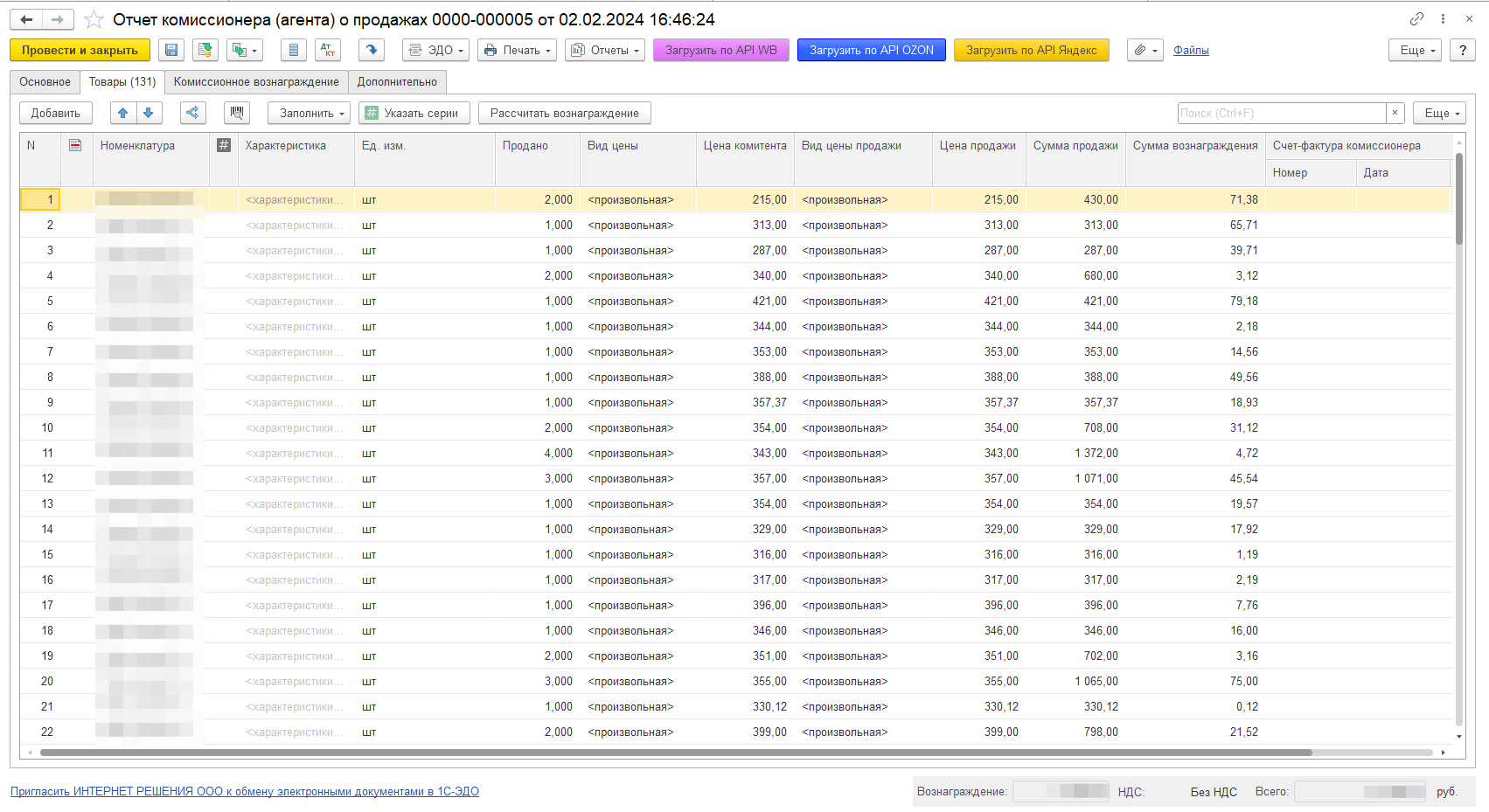Add document to favorites with star icon
Viewport: 1489px width, 812px height.
(94, 19)
